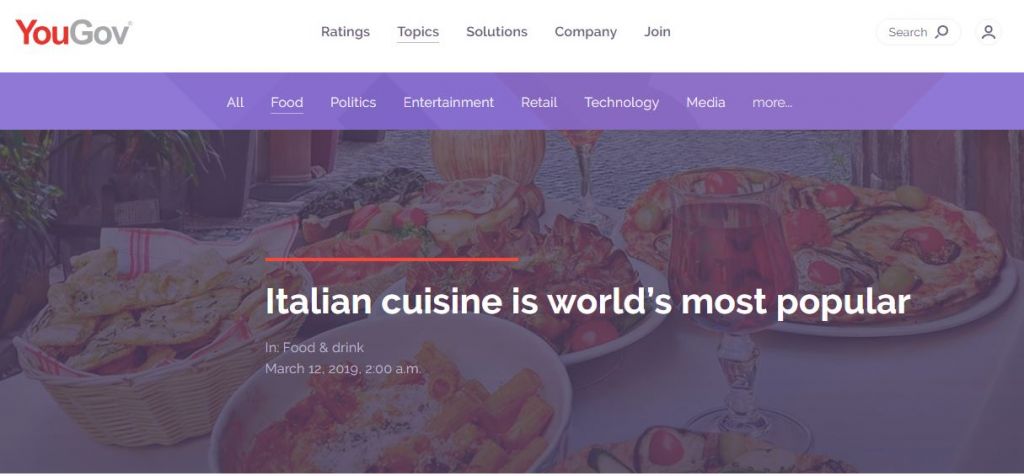The image size is (1024, 476).
Task: Select the Retail topic tab
Action: point(539,103)
